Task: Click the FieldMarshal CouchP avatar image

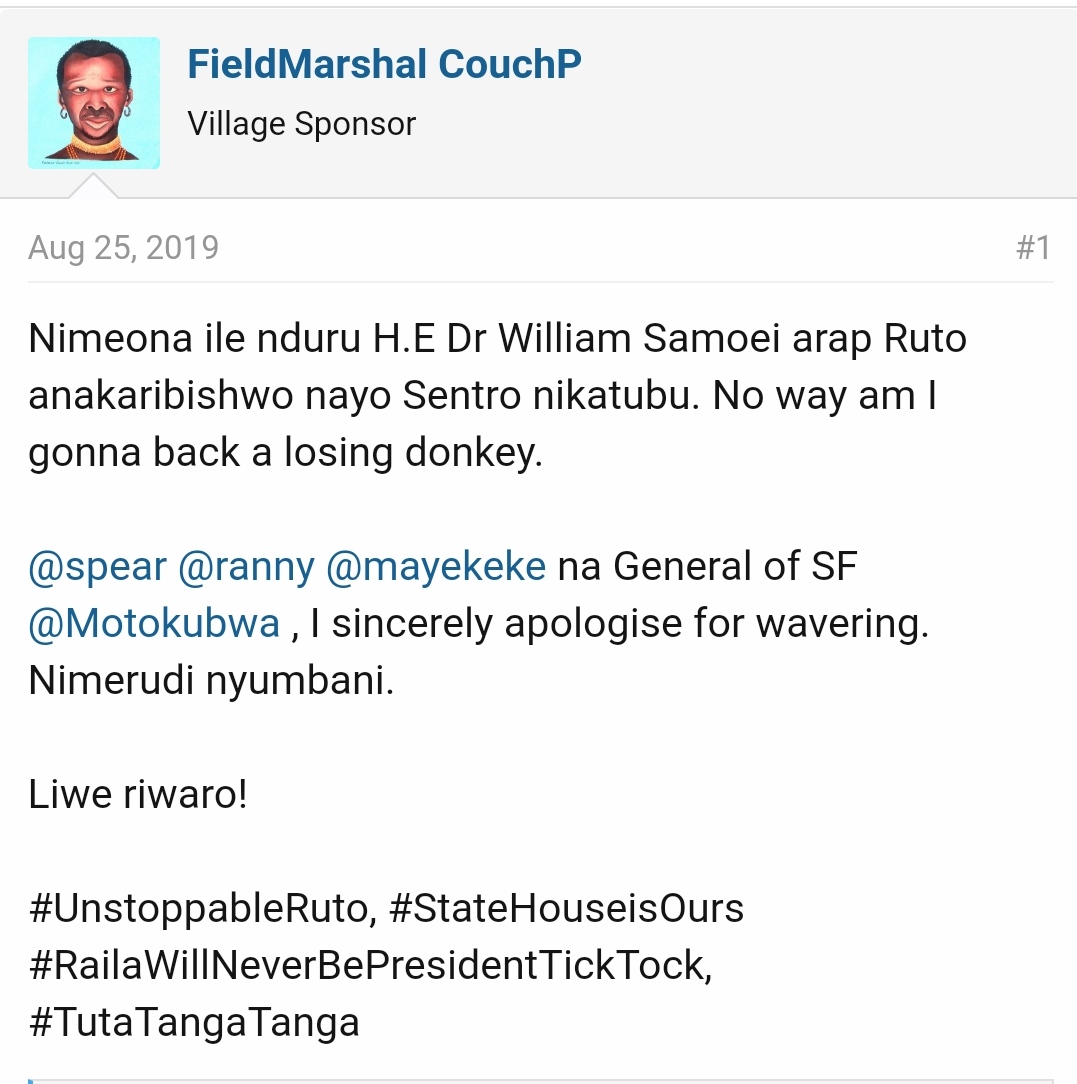Action: (x=94, y=103)
